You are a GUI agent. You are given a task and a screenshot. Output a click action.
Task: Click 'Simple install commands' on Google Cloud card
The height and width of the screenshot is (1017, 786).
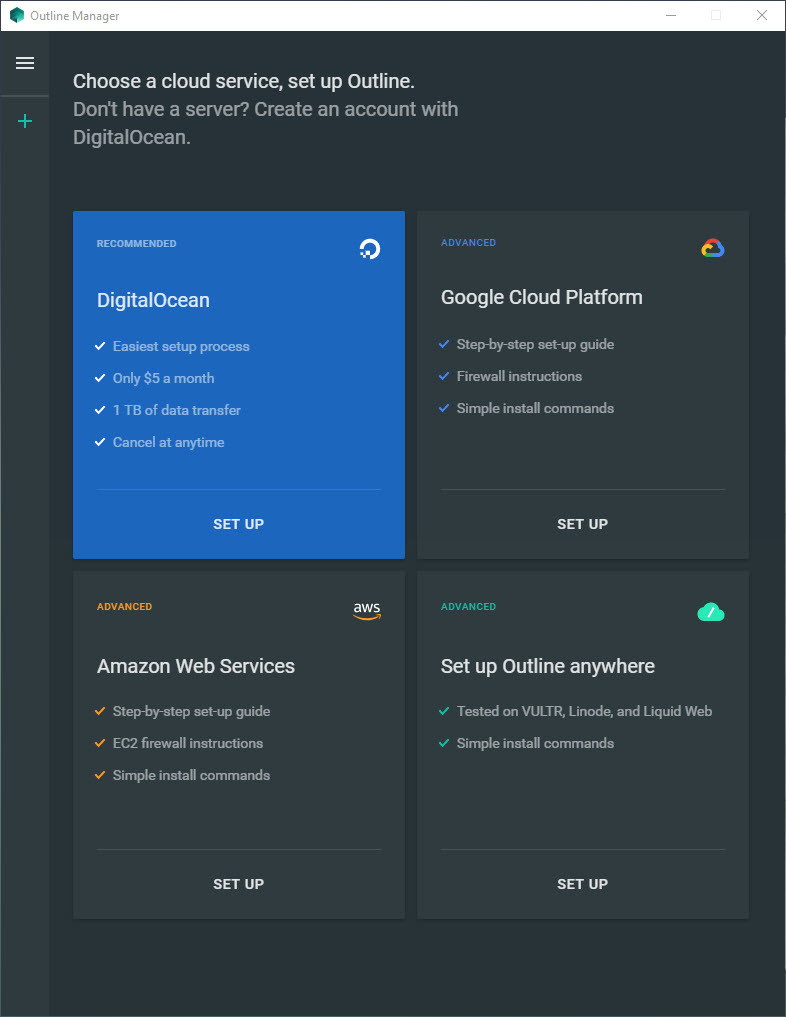click(x=536, y=408)
